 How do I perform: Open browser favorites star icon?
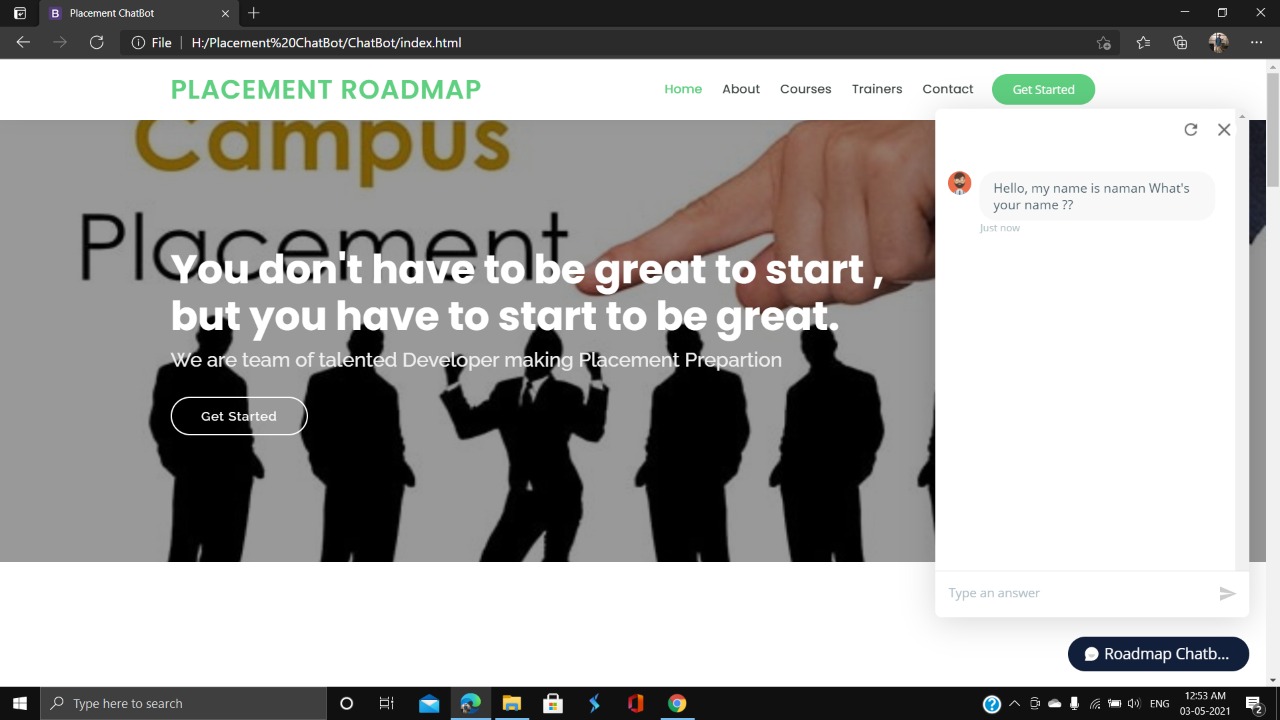coord(1143,42)
